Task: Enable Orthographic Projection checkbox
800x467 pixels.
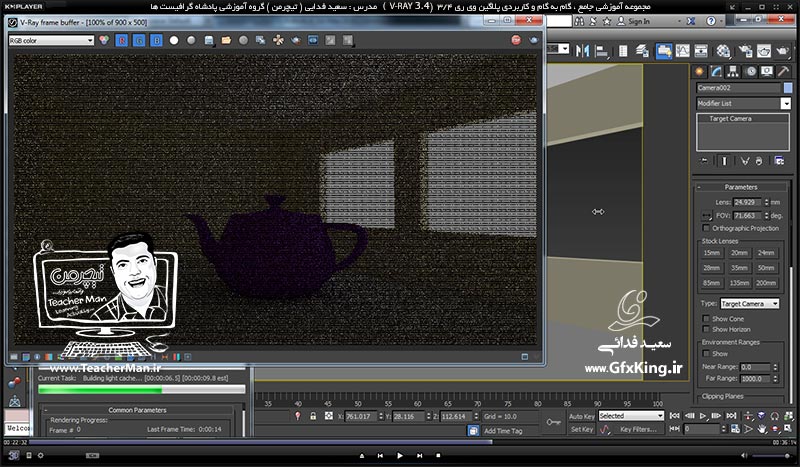Action: 706,228
